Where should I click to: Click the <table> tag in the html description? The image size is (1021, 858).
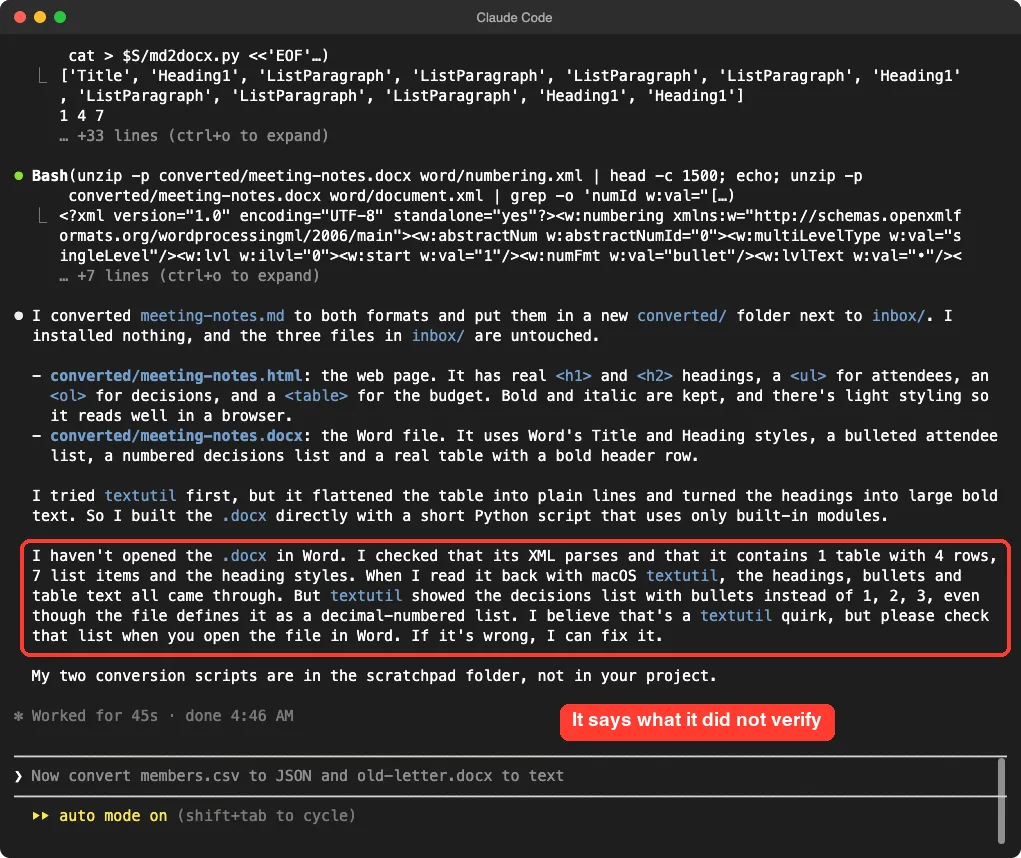coord(316,396)
